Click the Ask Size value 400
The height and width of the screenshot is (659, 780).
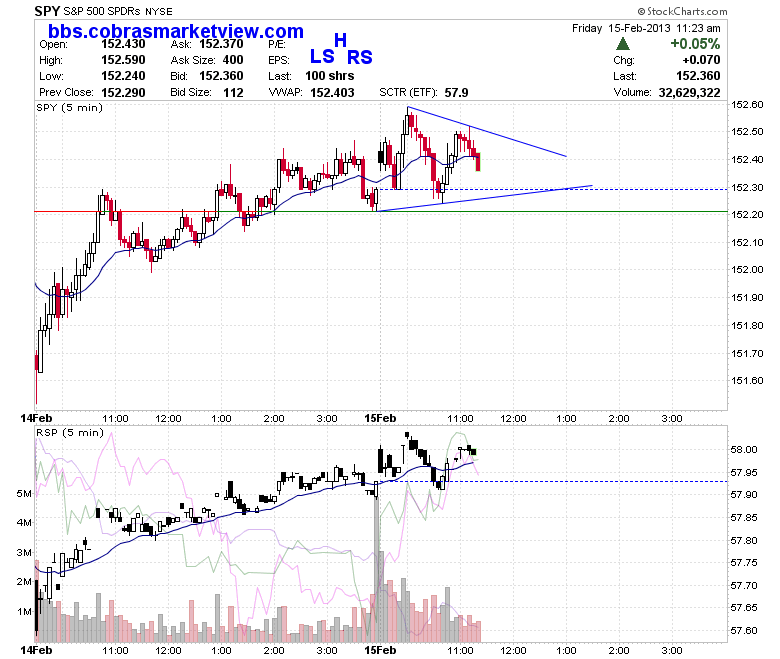[x=233, y=60]
